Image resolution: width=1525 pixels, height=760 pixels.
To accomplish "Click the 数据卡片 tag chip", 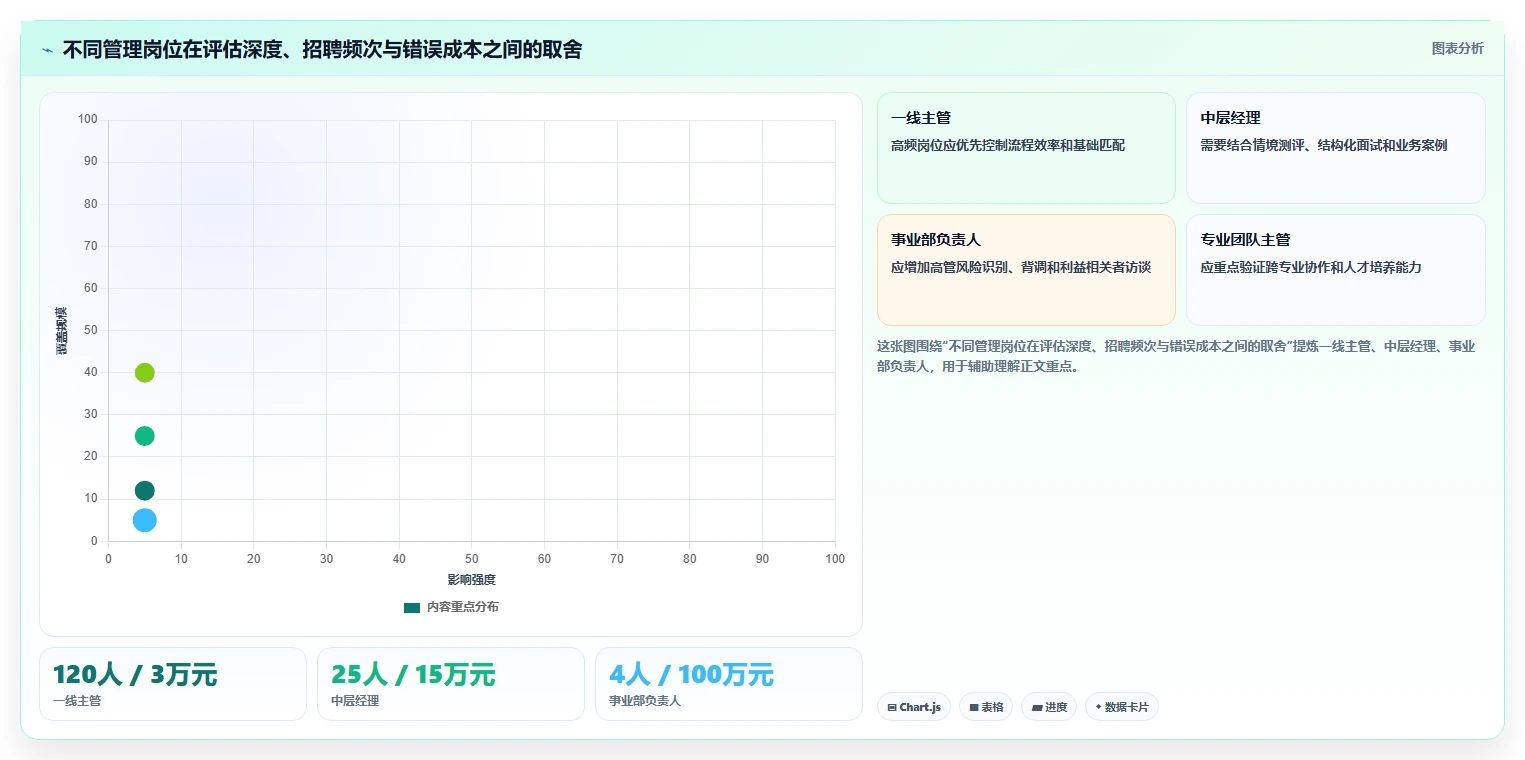I will (1122, 707).
